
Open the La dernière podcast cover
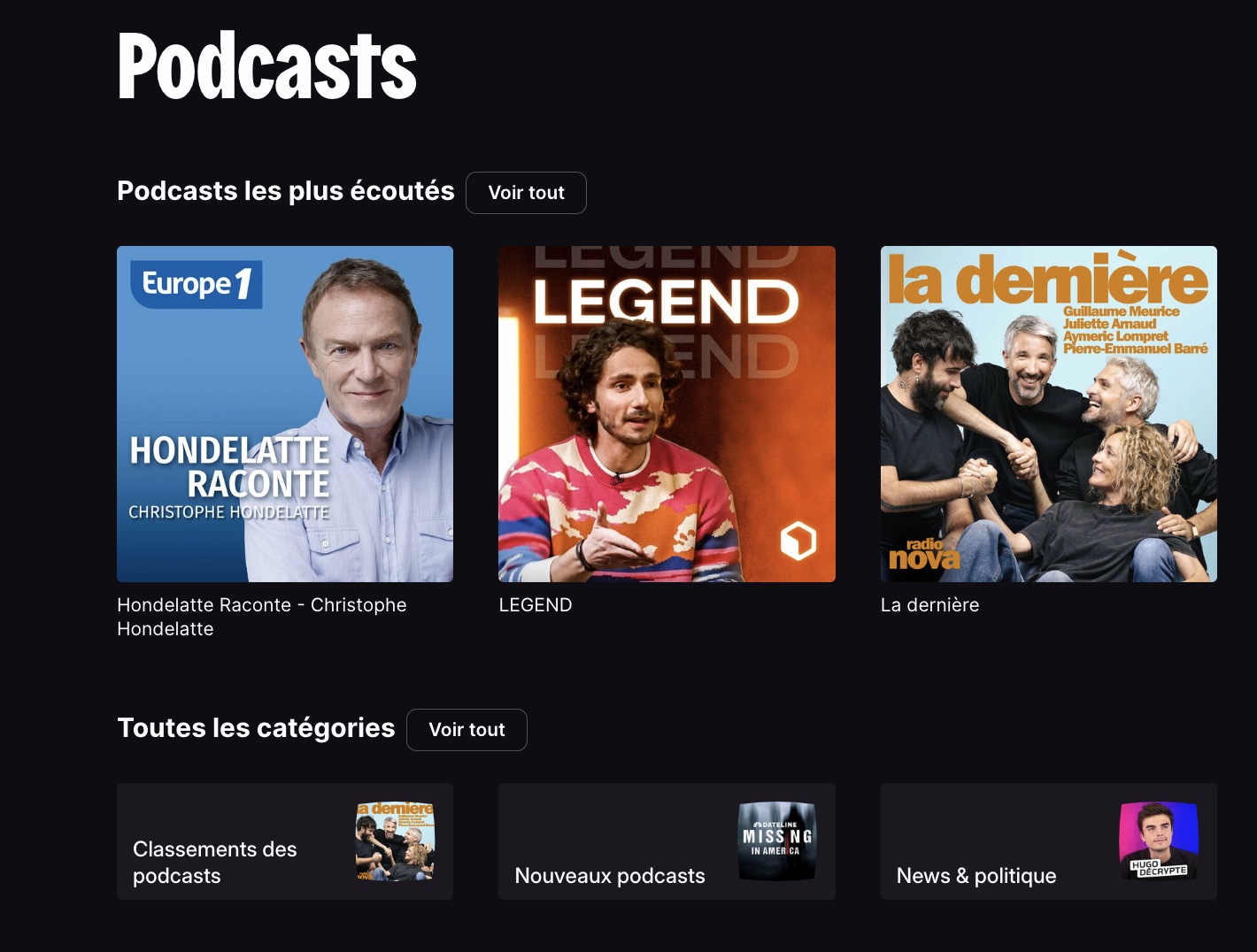pos(1049,414)
